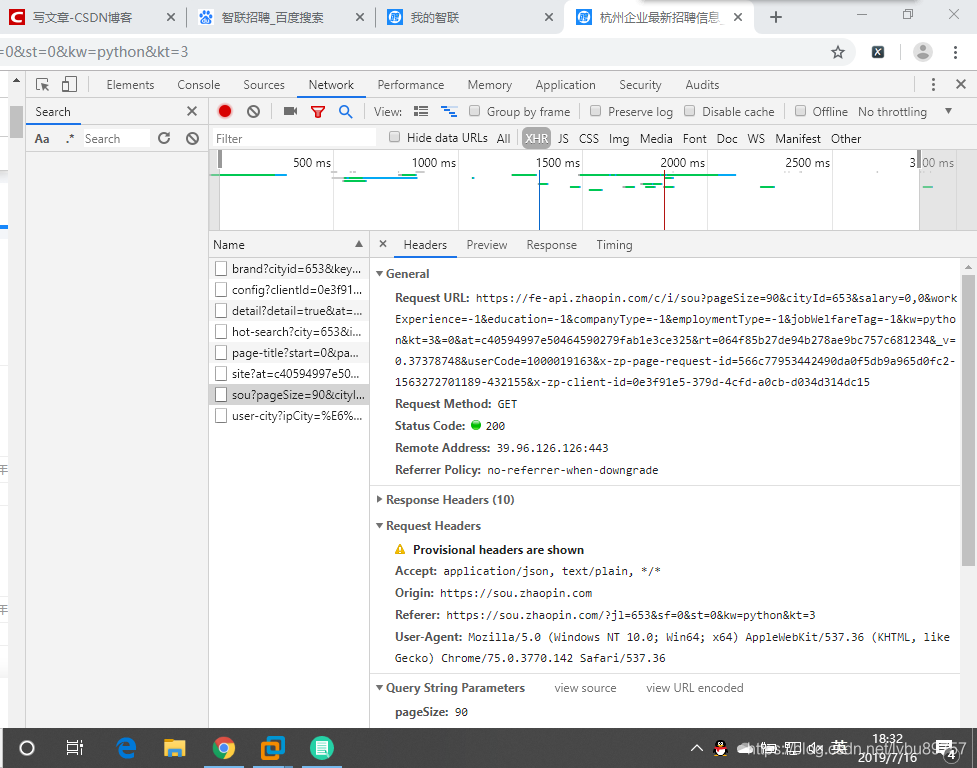The image size is (977, 768).
Task: Show overview with the waterfall view icon
Action: 449,111
